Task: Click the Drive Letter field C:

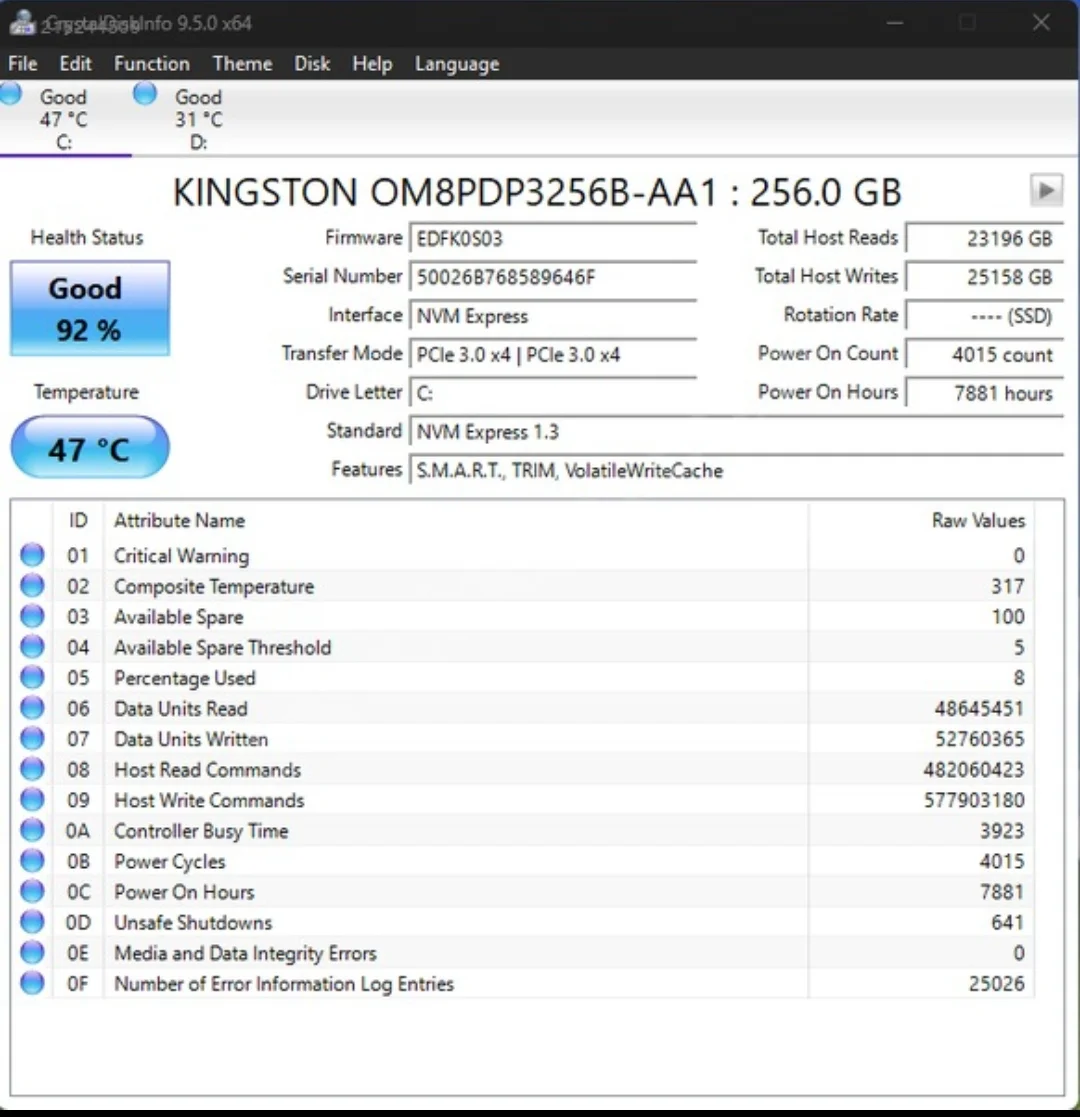Action: pyautogui.click(x=553, y=393)
